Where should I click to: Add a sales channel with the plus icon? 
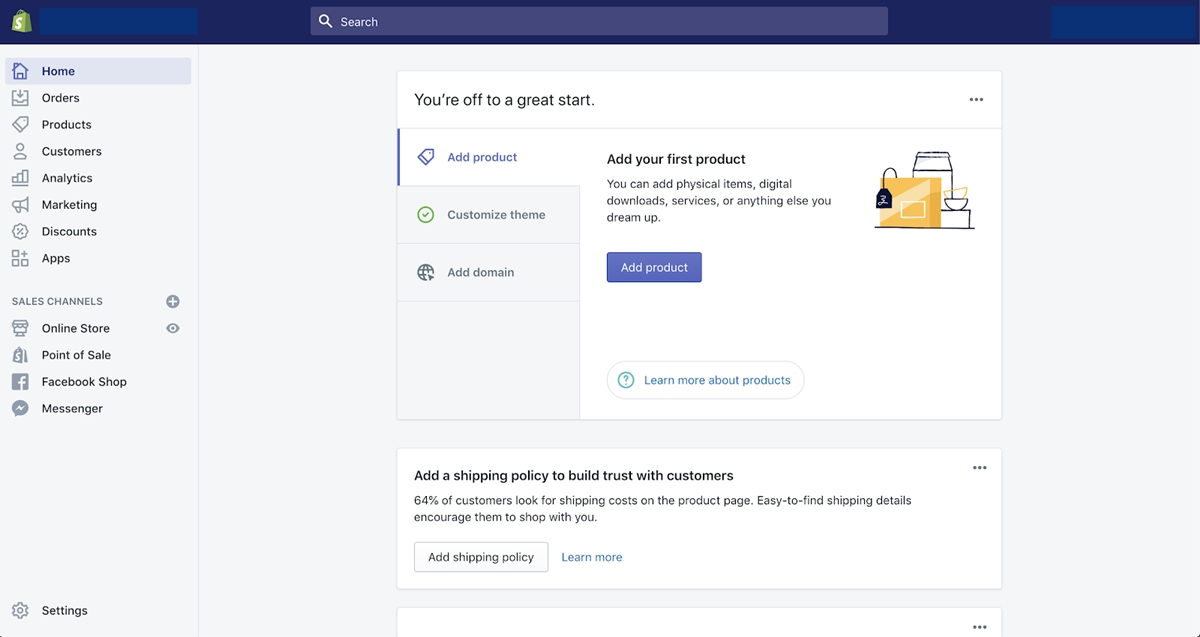pyautogui.click(x=172, y=301)
